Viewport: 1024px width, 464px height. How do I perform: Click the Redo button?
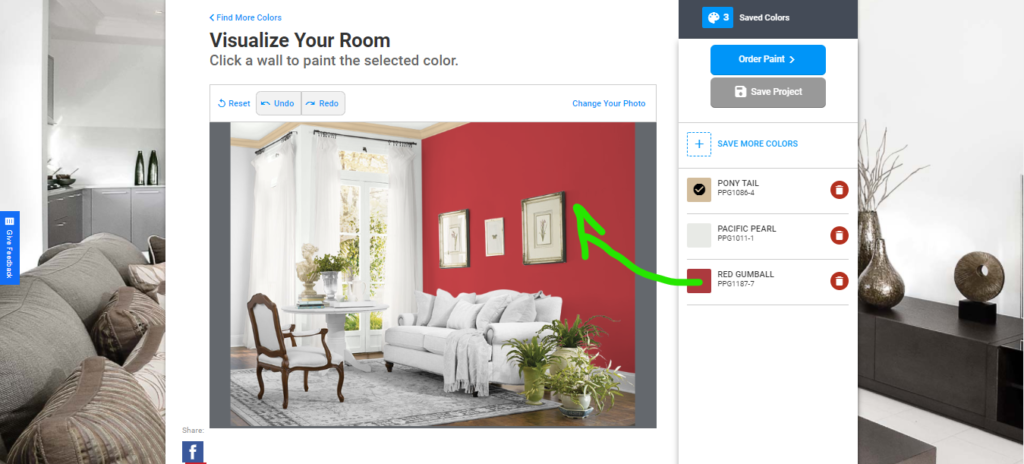(323, 103)
